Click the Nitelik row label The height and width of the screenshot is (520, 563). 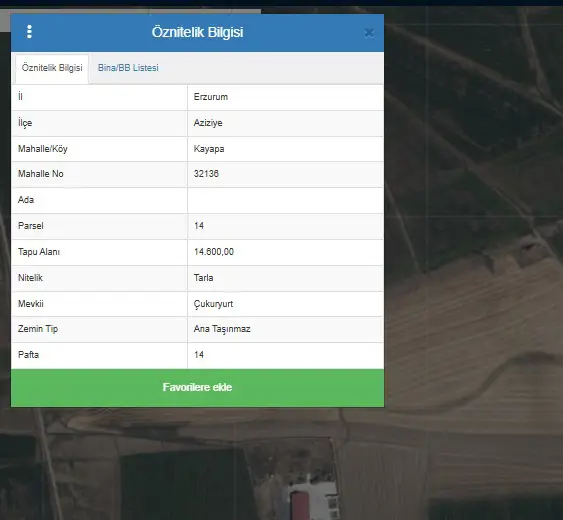(30, 278)
